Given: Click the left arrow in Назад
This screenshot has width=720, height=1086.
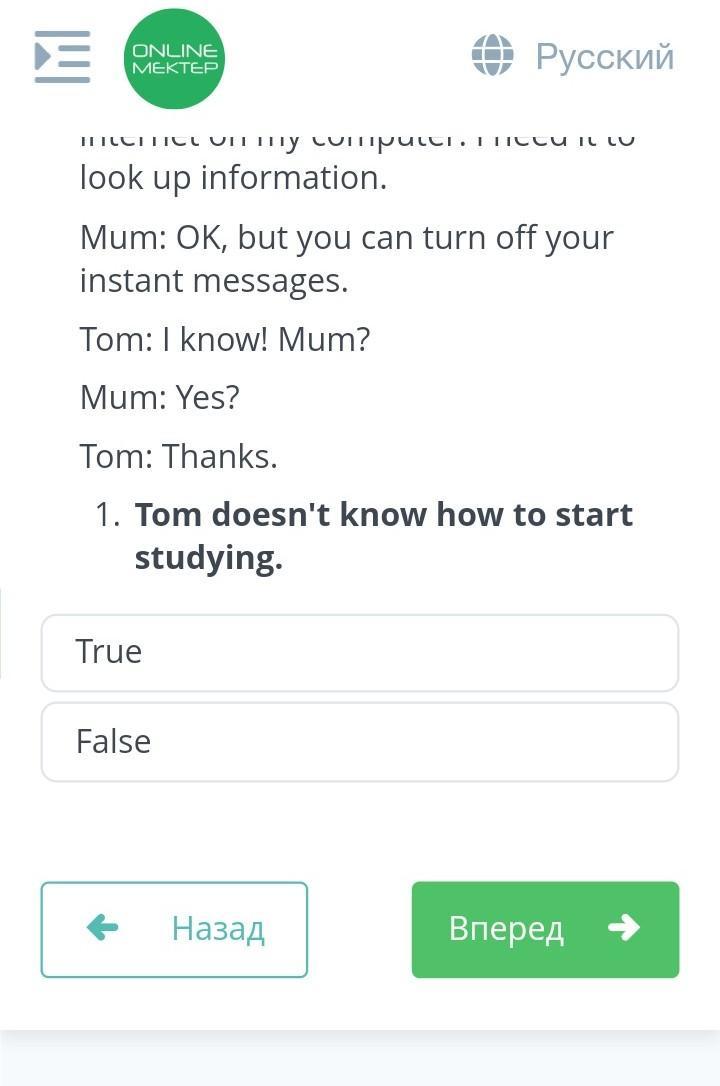Looking at the screenshot, I should tap(103, 928).
